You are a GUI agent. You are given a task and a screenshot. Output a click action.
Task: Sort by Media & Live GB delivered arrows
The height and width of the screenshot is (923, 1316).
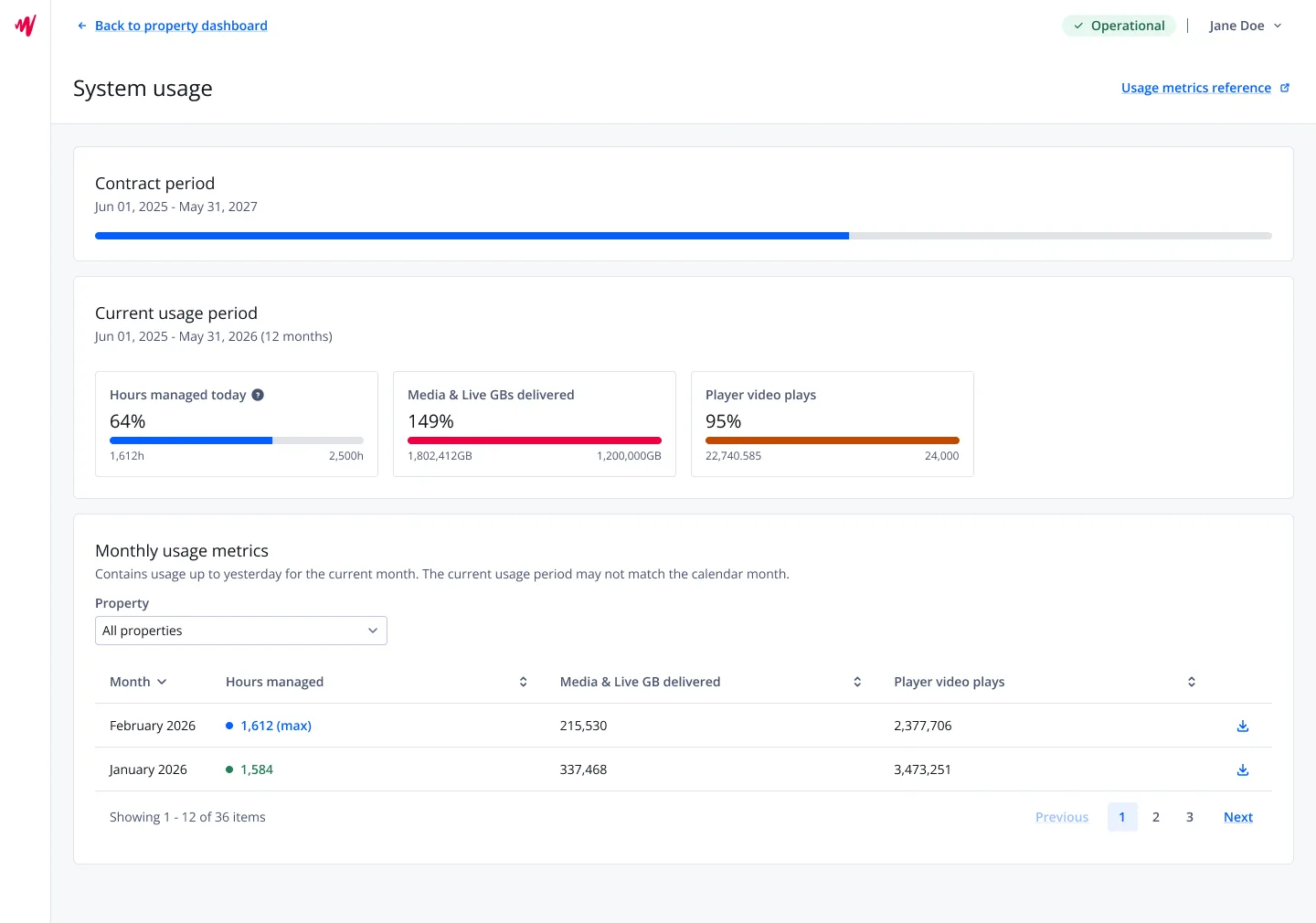pos(857,682)
